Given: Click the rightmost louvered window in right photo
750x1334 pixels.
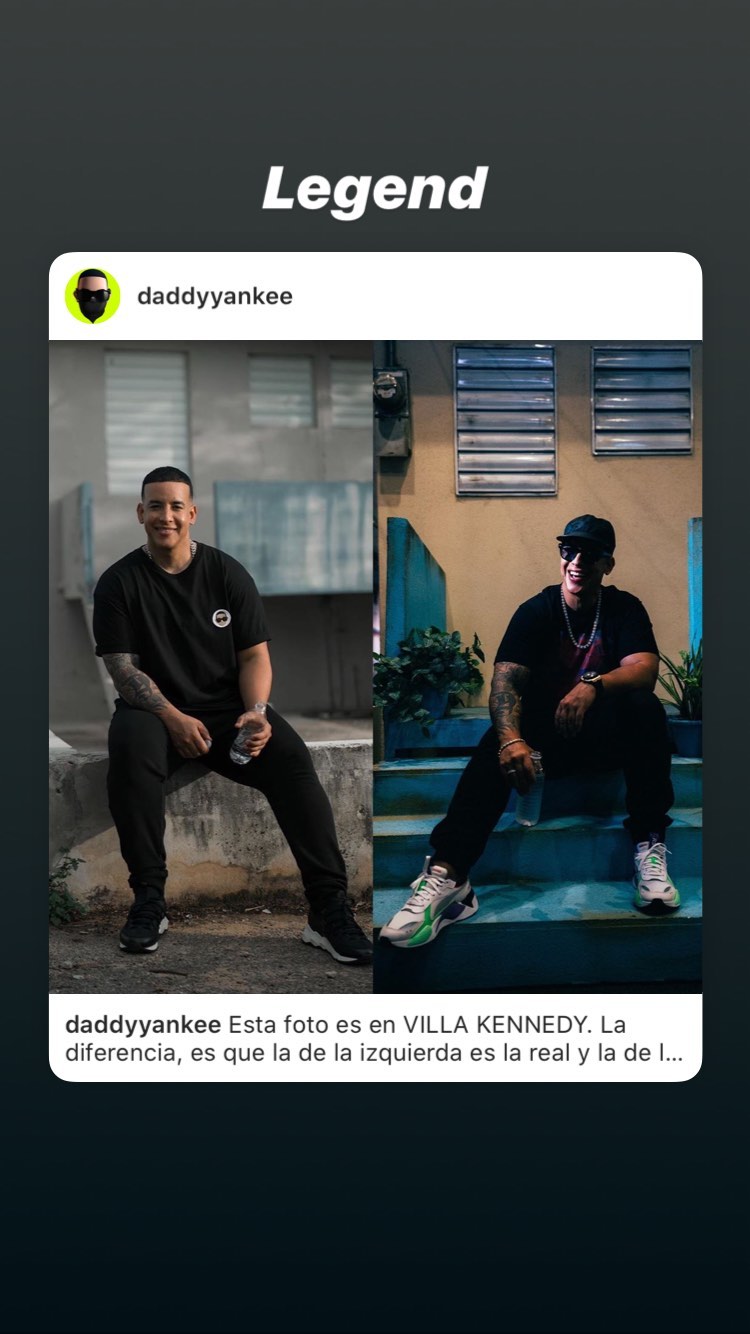Looking at the screenshot, I should pos(642,400).
